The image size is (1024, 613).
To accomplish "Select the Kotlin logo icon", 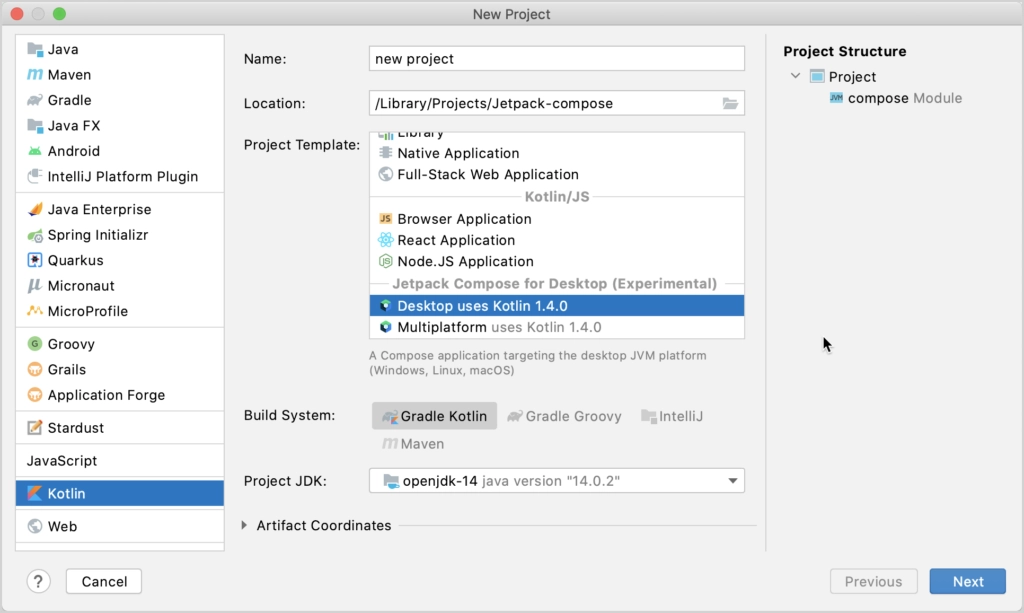I will pos(35,493).
